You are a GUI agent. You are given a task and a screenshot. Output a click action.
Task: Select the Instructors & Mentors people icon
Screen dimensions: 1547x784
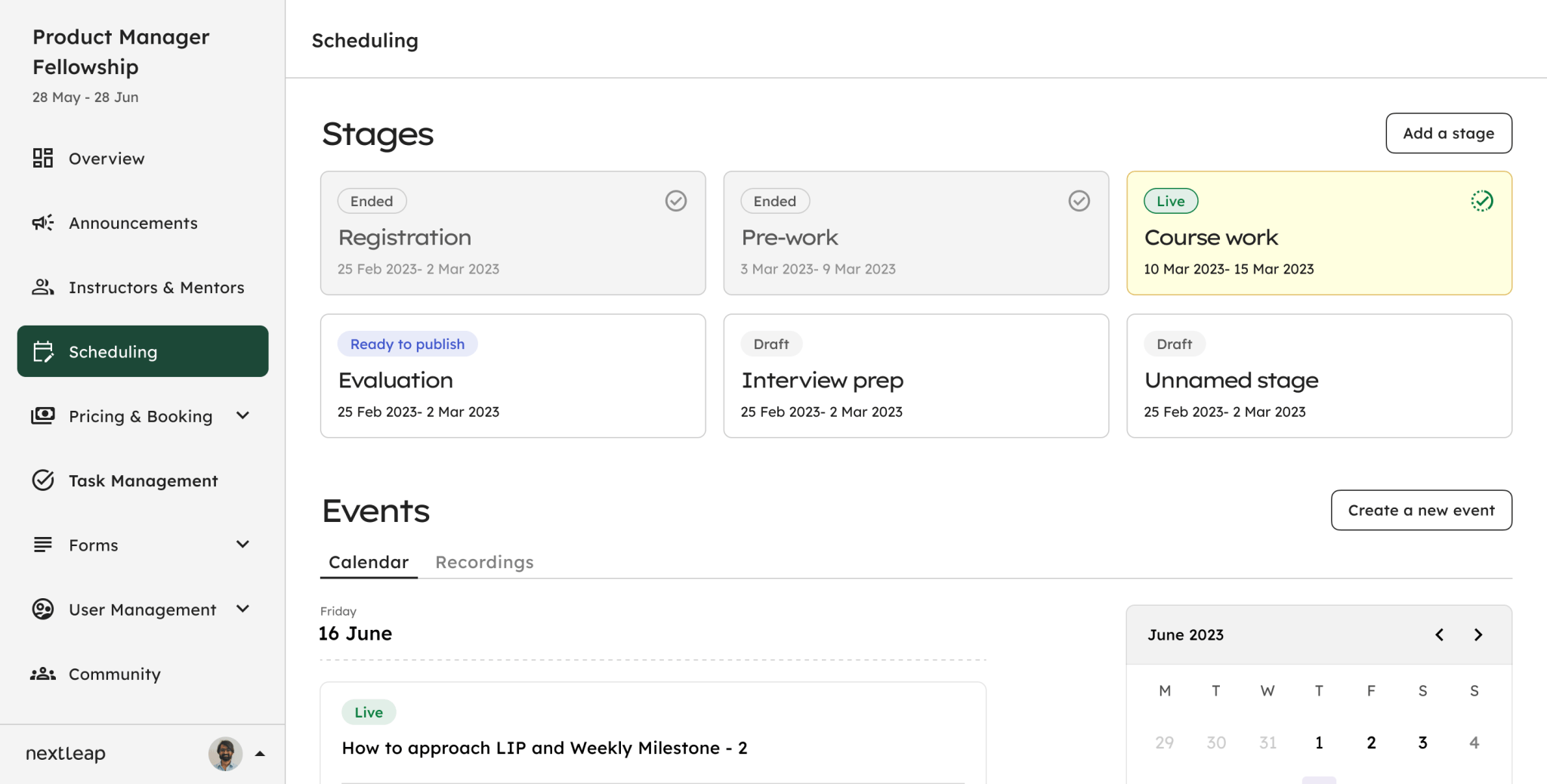tap(43, 287)
